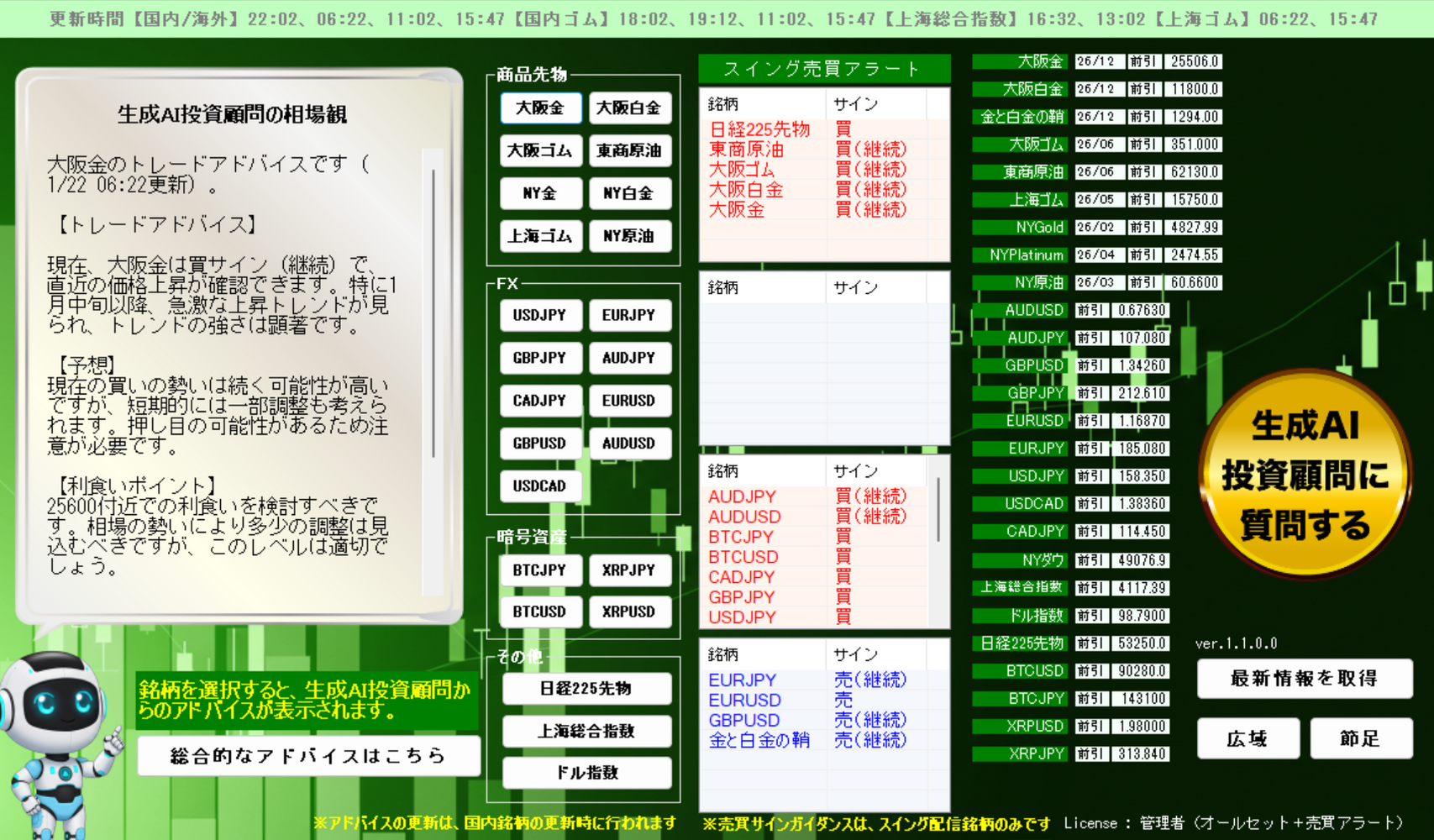Open 総合的なアドバイスはこちら
The height and width of the screenshot is (840, 1434).
click(x=309, y=756)
